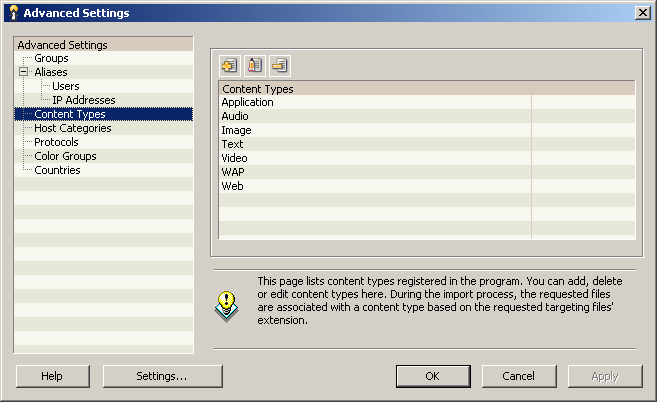The width and height of the screenshot is (657, 402).
Task: Click the lightbulb hint icon beside description
Action: tap(228, 303)
